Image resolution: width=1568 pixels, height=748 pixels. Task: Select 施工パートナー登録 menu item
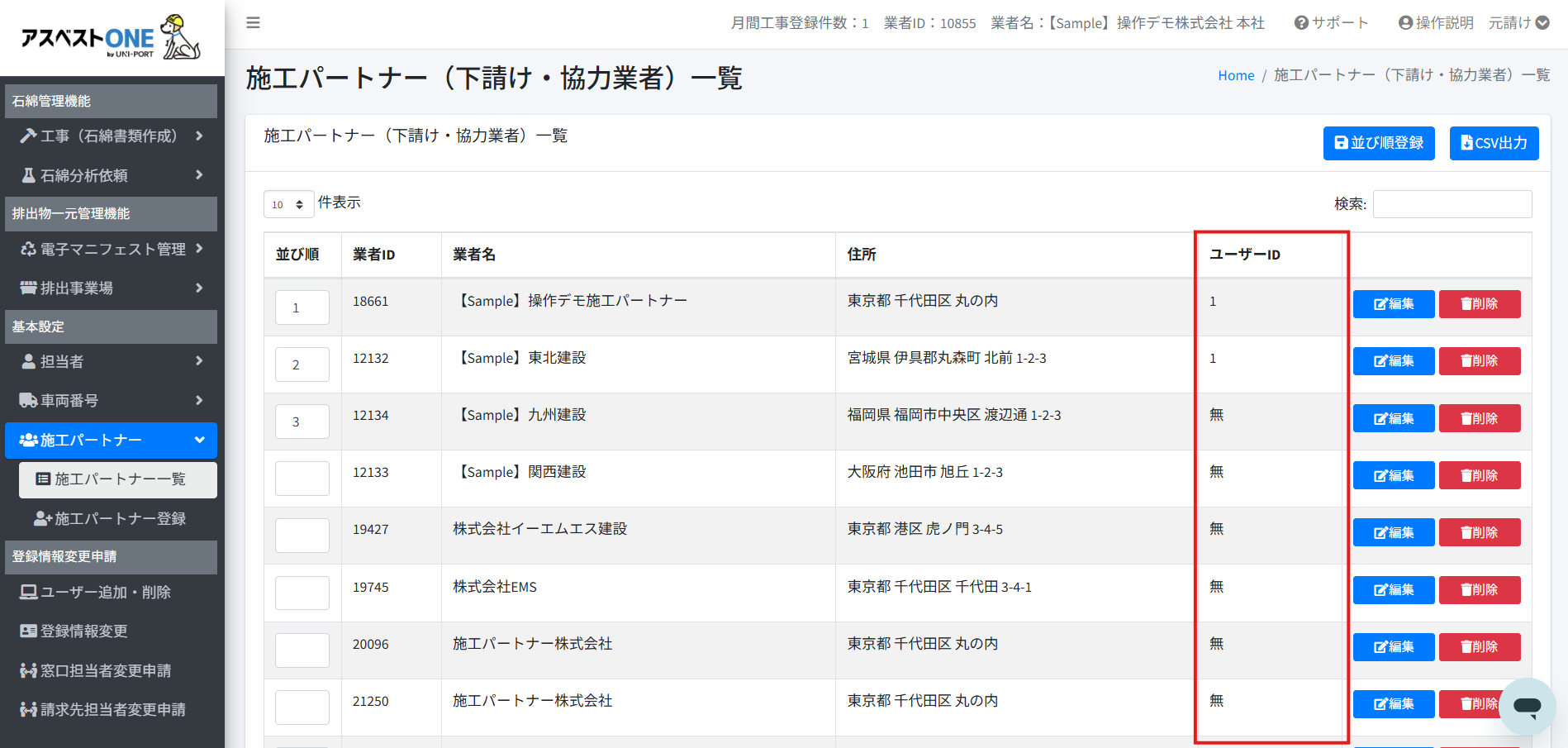point(118,518)
